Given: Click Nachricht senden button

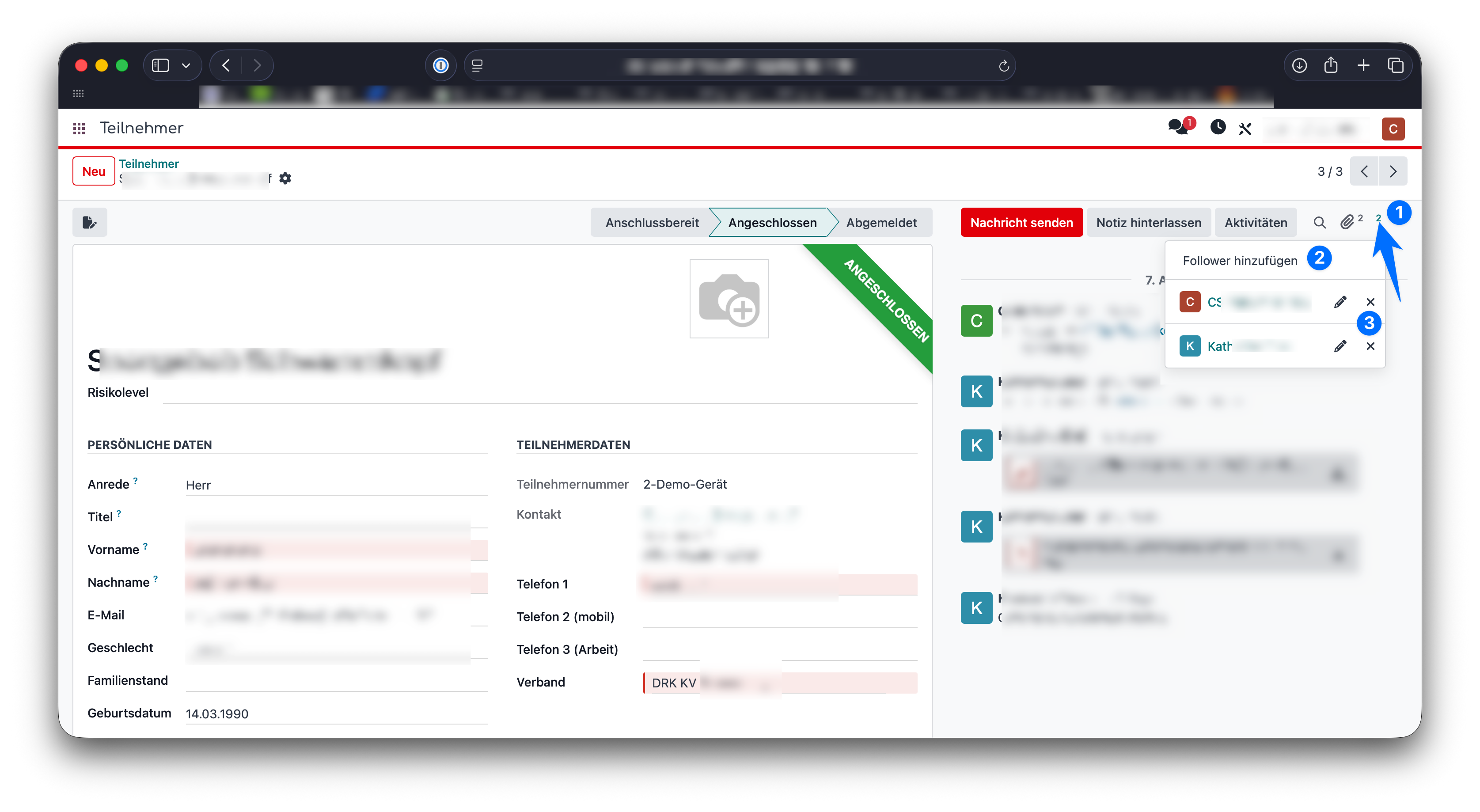Looking at the screenshot, I should [1021, 222].
